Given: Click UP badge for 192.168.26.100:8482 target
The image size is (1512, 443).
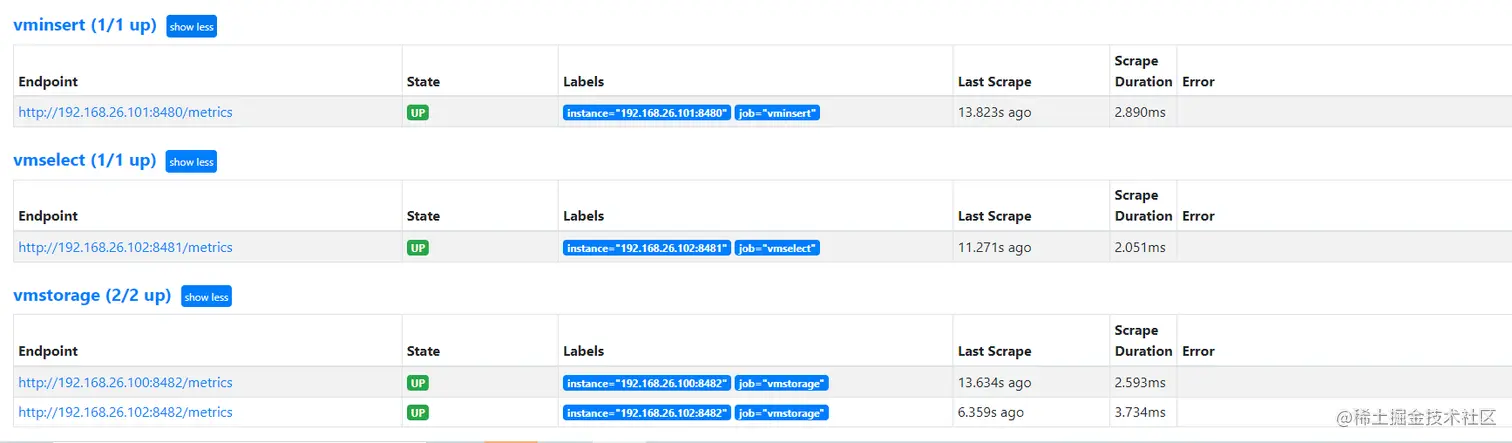Looking at the screenshot, I should click(418, 382).
